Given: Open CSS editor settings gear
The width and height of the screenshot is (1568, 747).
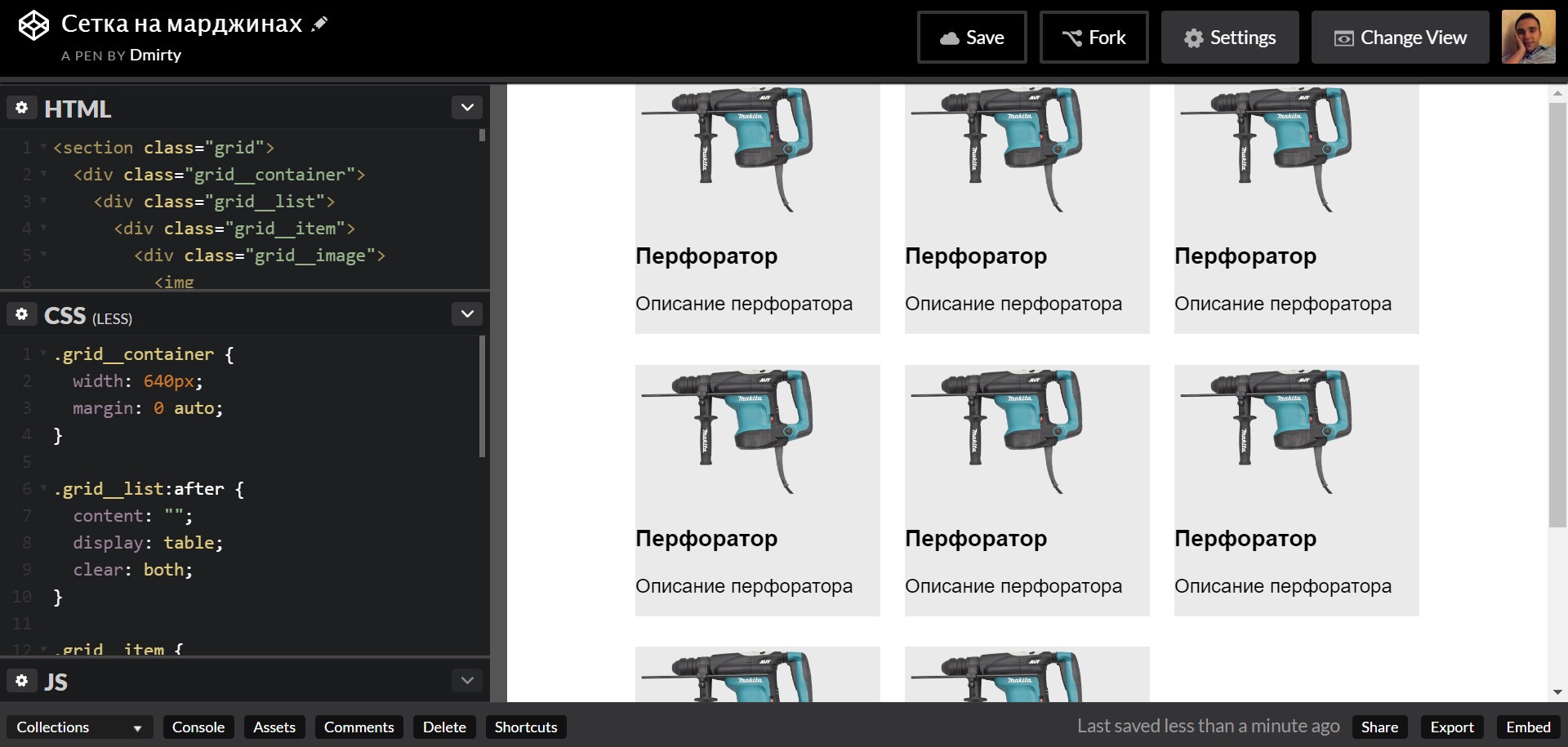Looking at the screenshot, I should (22, 314).
